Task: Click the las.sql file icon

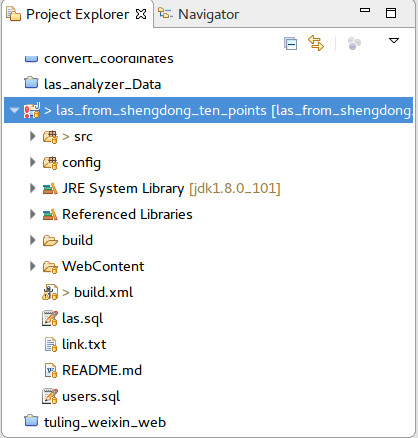Action: [50, 318]
